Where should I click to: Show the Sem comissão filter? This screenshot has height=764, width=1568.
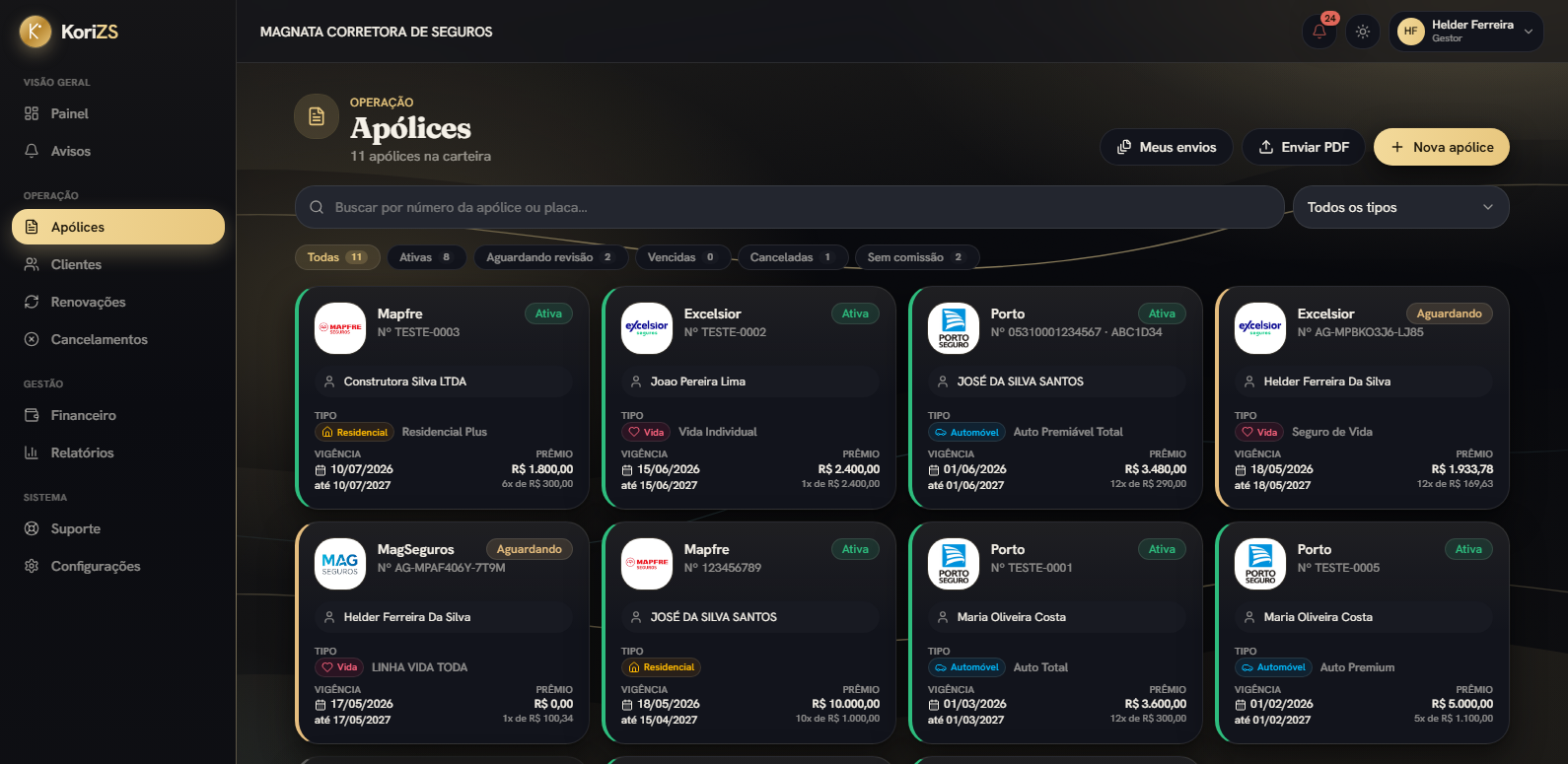pos(916,257)
